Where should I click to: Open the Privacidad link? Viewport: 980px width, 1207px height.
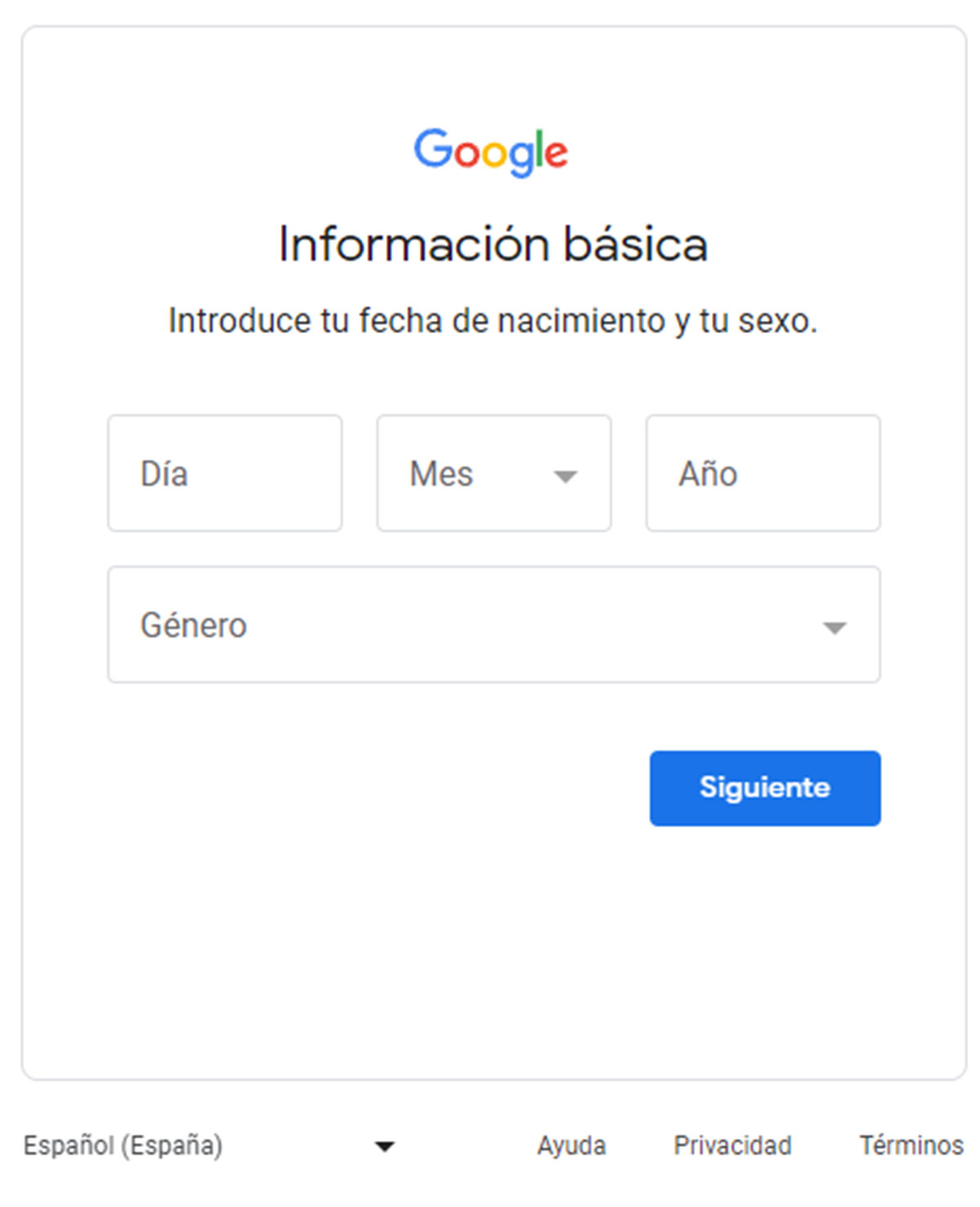pos(732,1146)
